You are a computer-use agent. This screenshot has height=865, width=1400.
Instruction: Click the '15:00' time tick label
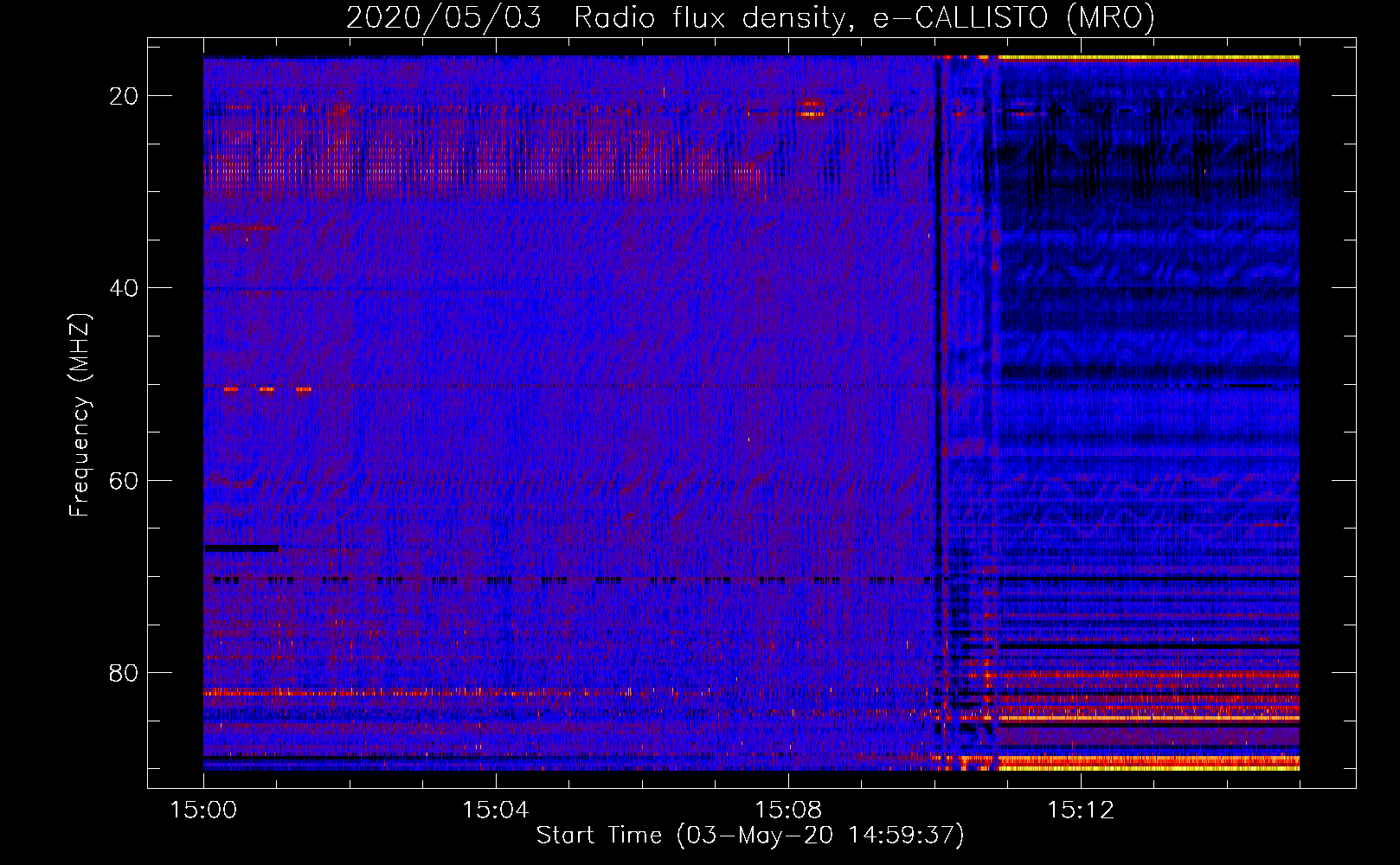point(203,811)
